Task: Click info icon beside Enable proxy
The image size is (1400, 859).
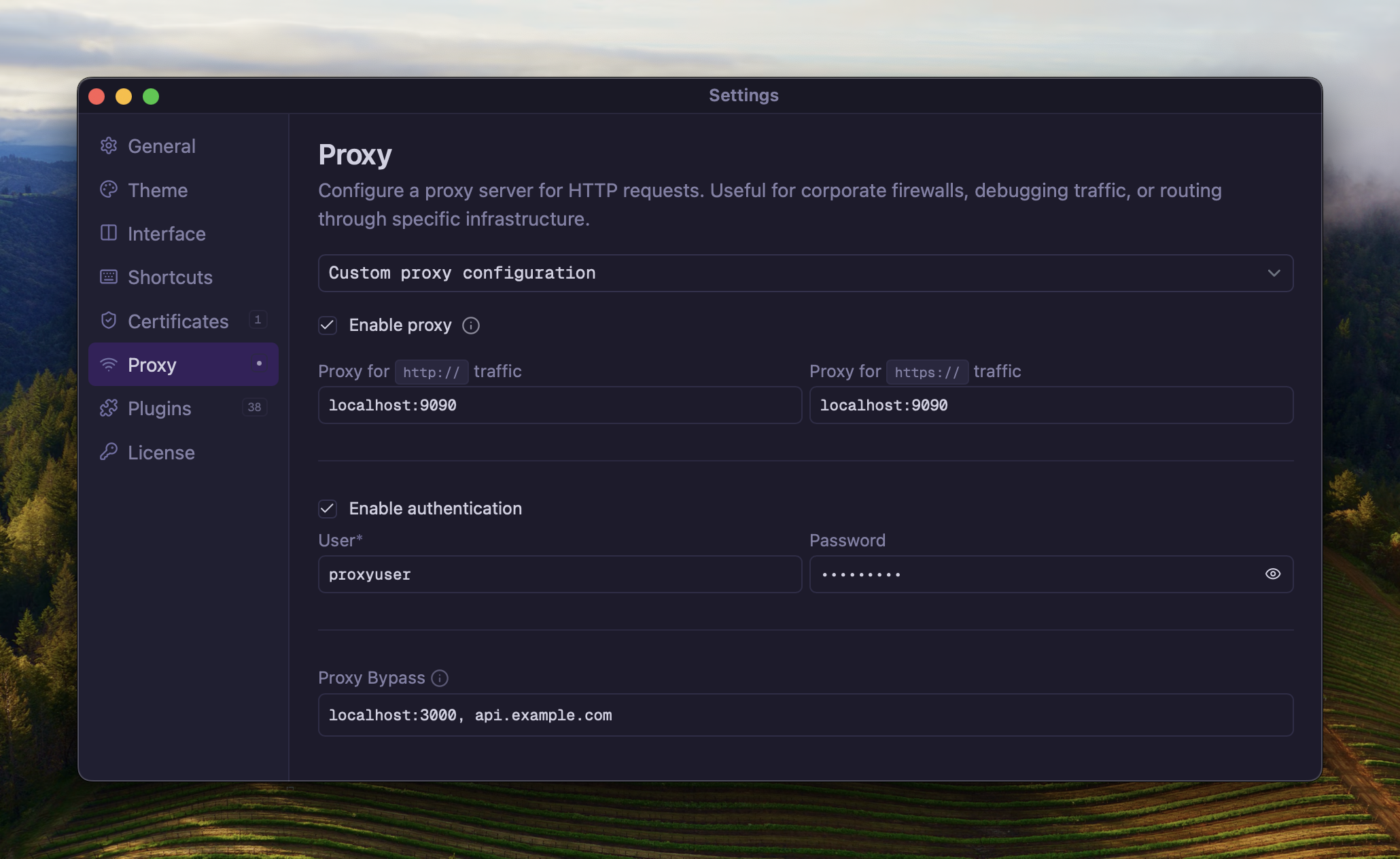Action: coord(471,326)
